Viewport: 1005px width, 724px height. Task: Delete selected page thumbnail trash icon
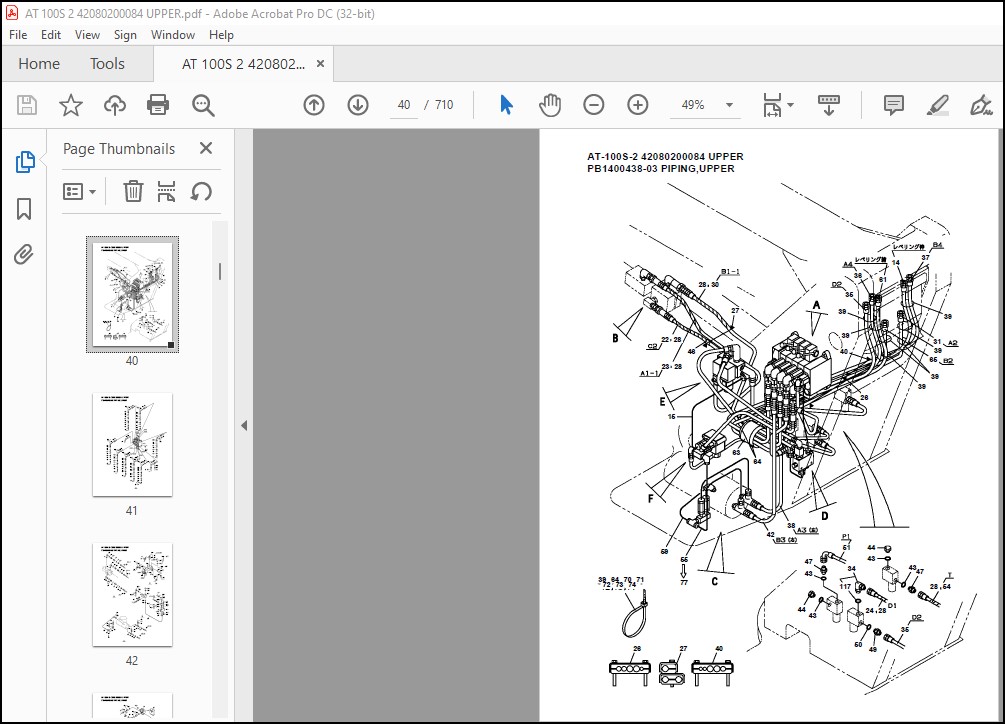pos(133,191)
